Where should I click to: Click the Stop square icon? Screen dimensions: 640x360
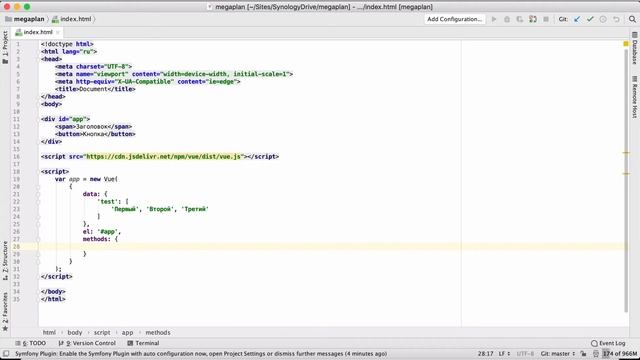pos(546,19)
